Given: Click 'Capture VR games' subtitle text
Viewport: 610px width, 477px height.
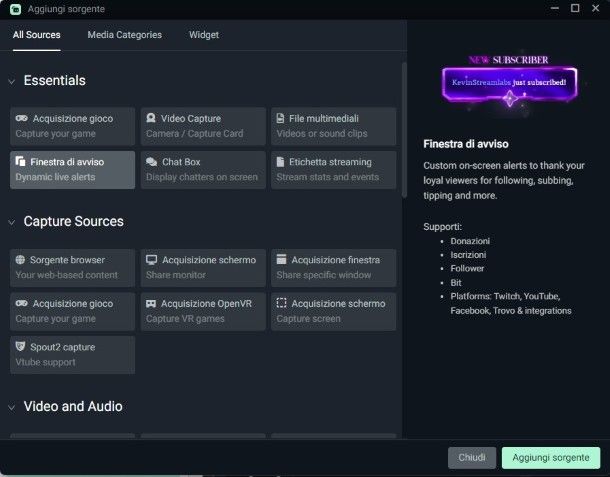Looking at the screenshot, I should [x=185, y=319].
